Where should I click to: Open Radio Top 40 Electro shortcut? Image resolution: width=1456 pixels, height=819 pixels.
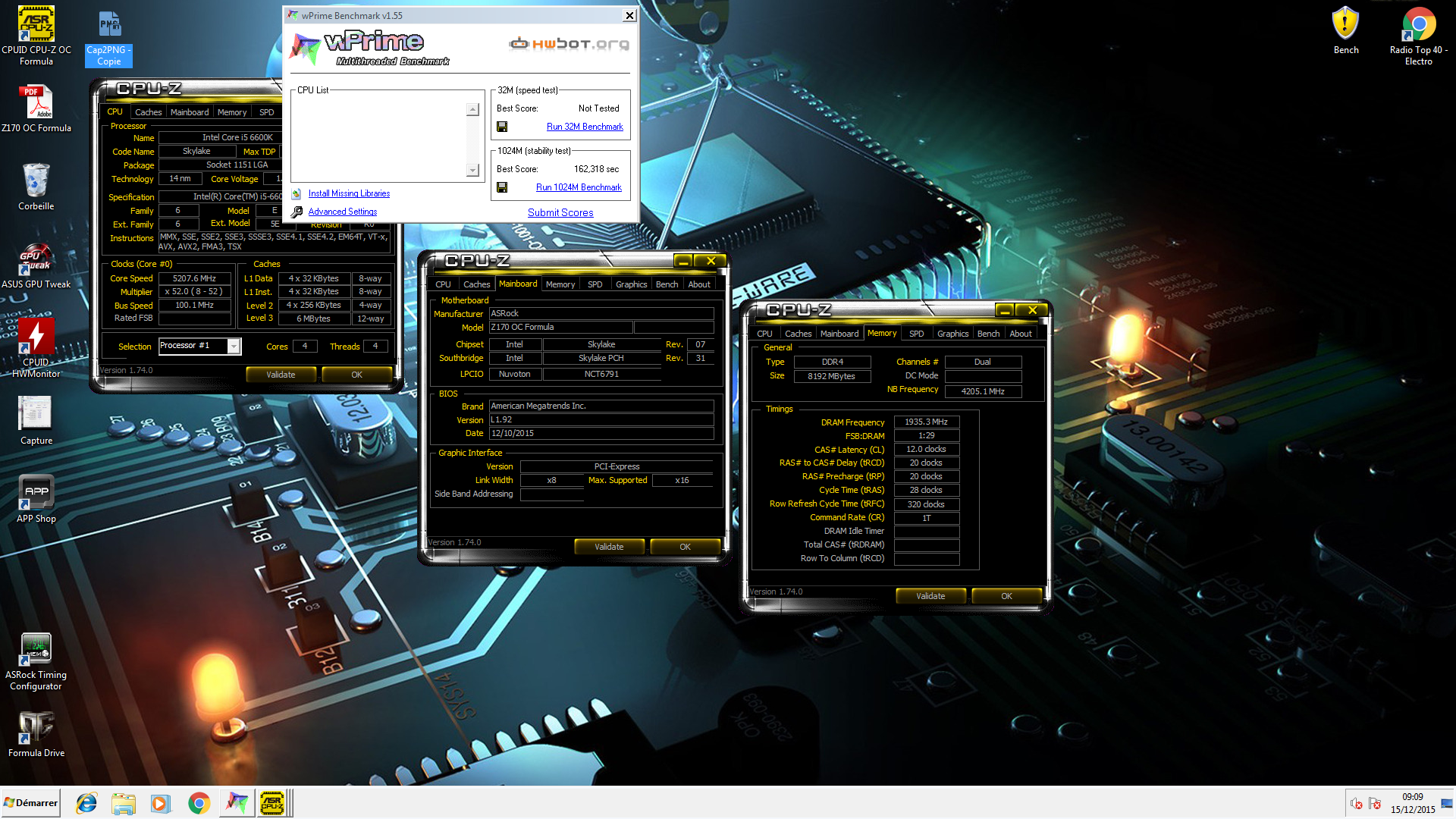tap(1419, 36)
